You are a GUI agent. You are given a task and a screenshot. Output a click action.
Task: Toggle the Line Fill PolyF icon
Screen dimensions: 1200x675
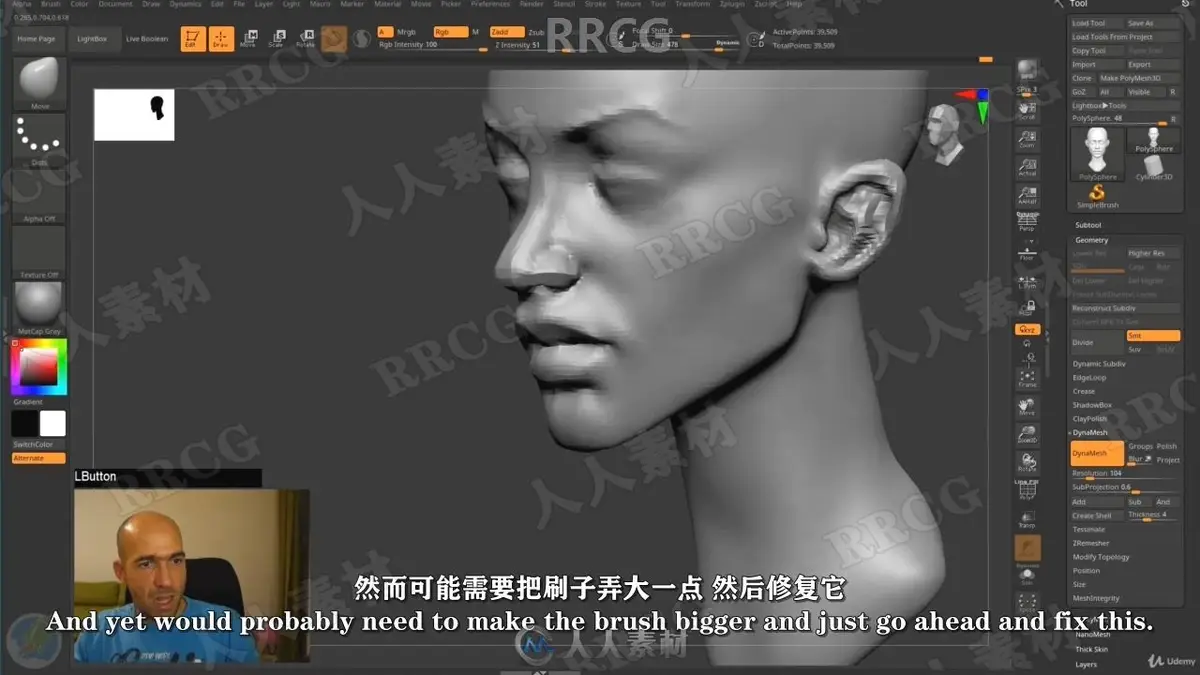[x=1027, y=490]
